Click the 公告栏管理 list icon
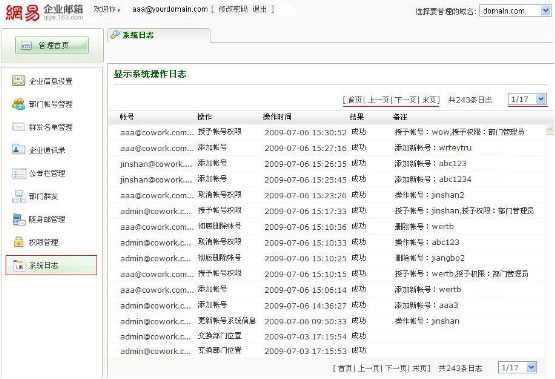The height and width of the screenshot is (379, 555). pos(19,173)
